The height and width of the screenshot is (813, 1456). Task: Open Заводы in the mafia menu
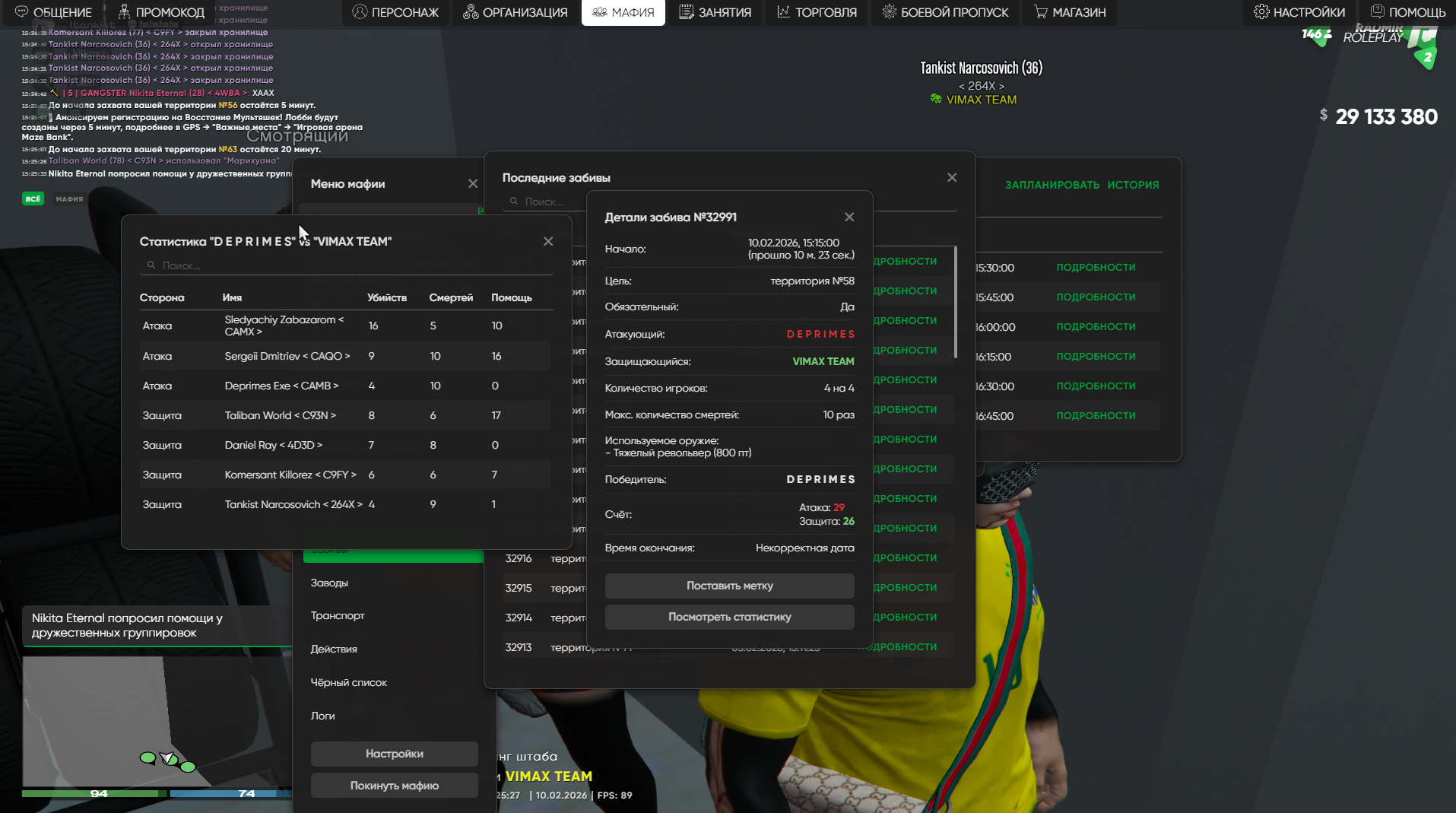pos(329,583)
